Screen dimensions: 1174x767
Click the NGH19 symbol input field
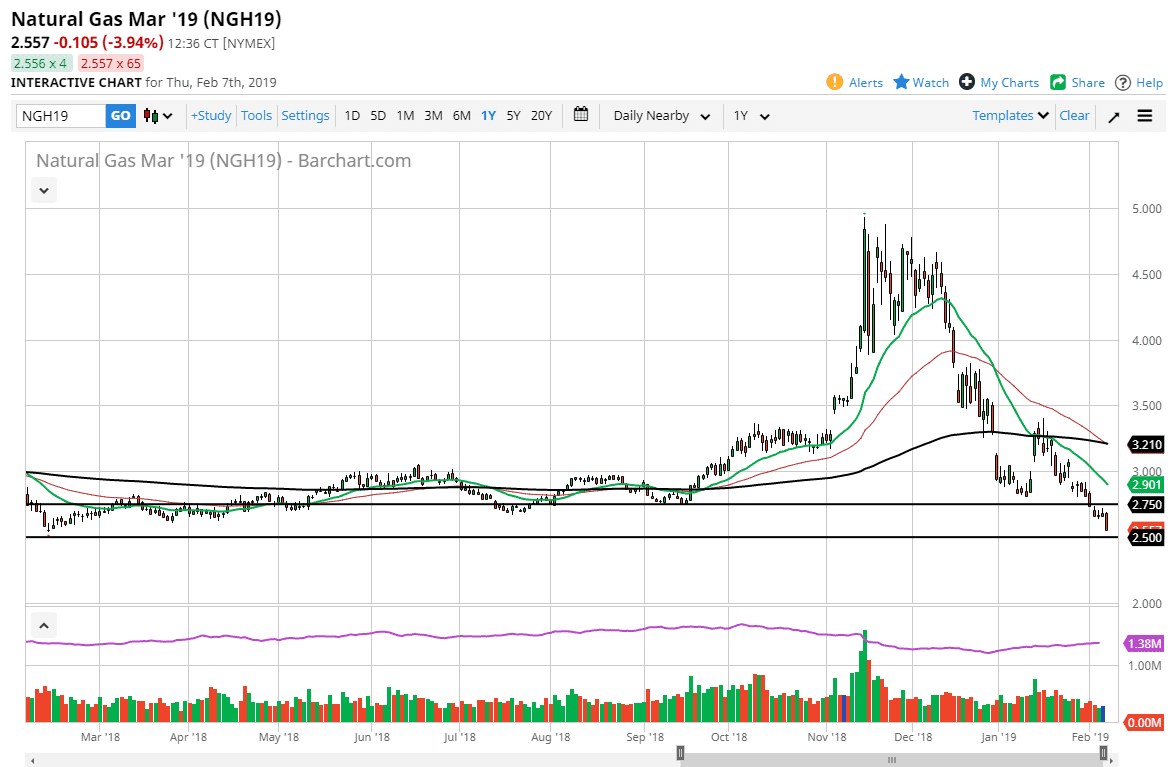click(x=61, y=116)
